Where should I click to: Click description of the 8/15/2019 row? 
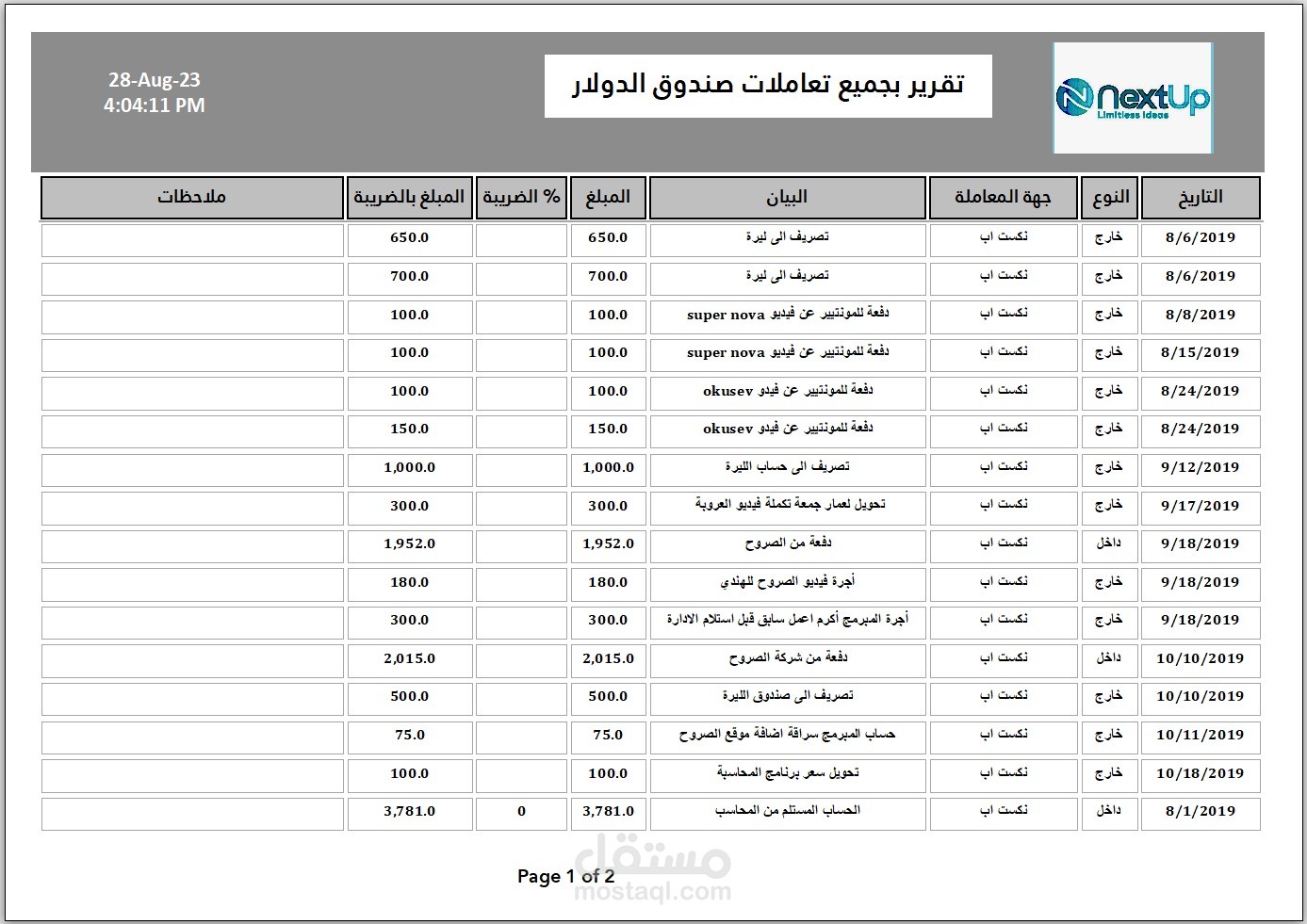(x=787, y=353)
